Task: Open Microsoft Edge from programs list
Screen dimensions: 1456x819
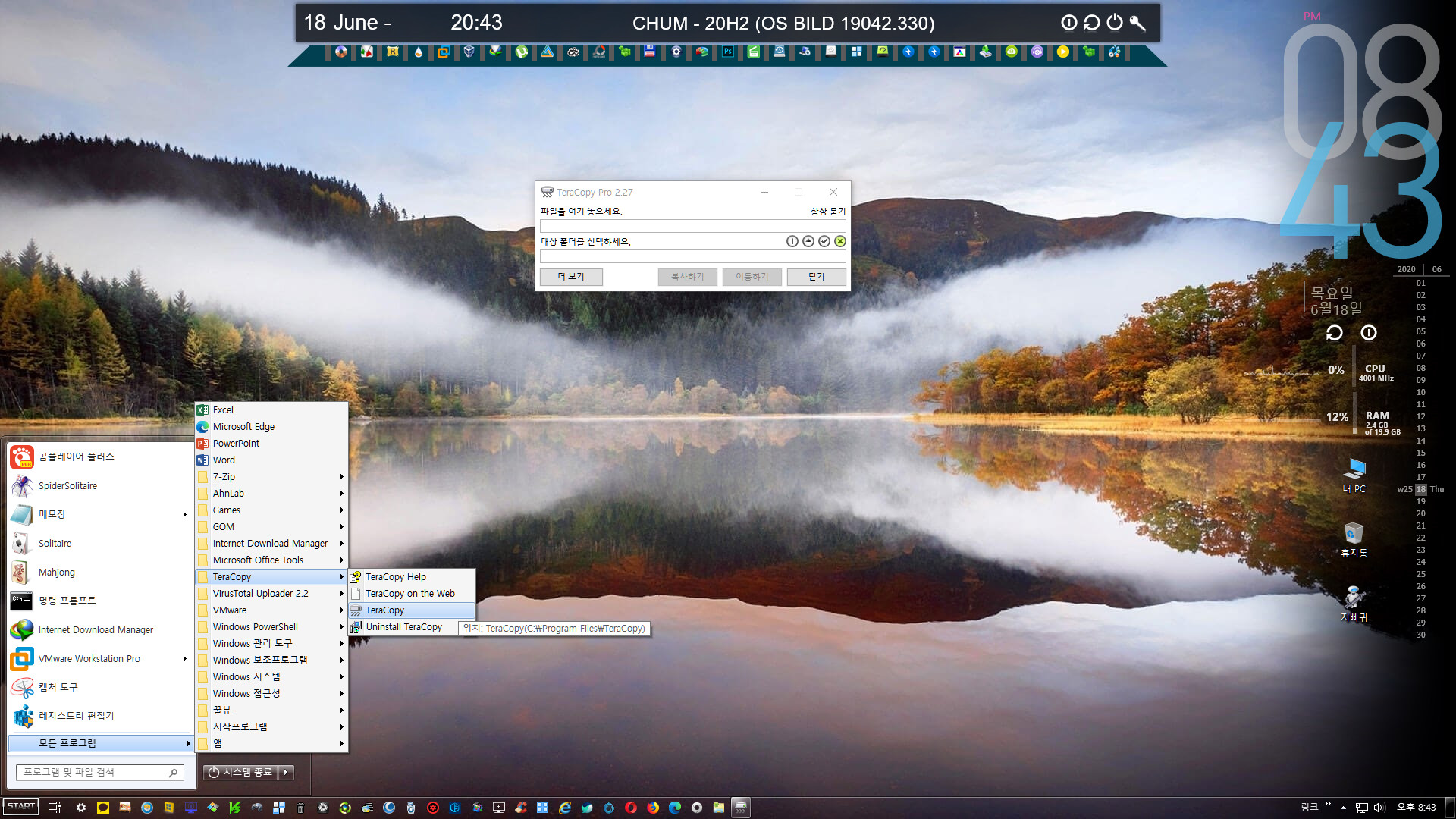Action: click(271, 427)
